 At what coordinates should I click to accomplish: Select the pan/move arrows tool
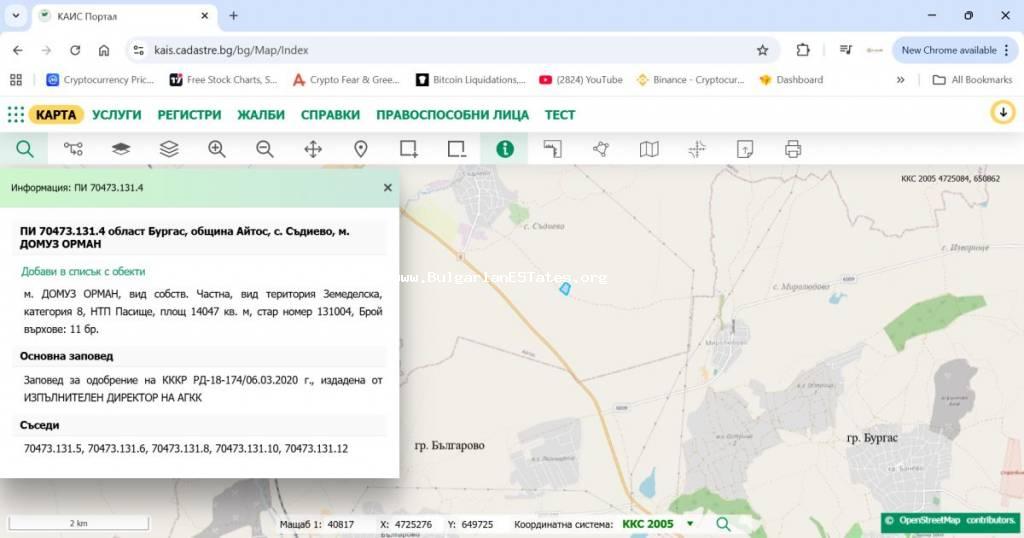pyautogui.click(x=313, y=149)
